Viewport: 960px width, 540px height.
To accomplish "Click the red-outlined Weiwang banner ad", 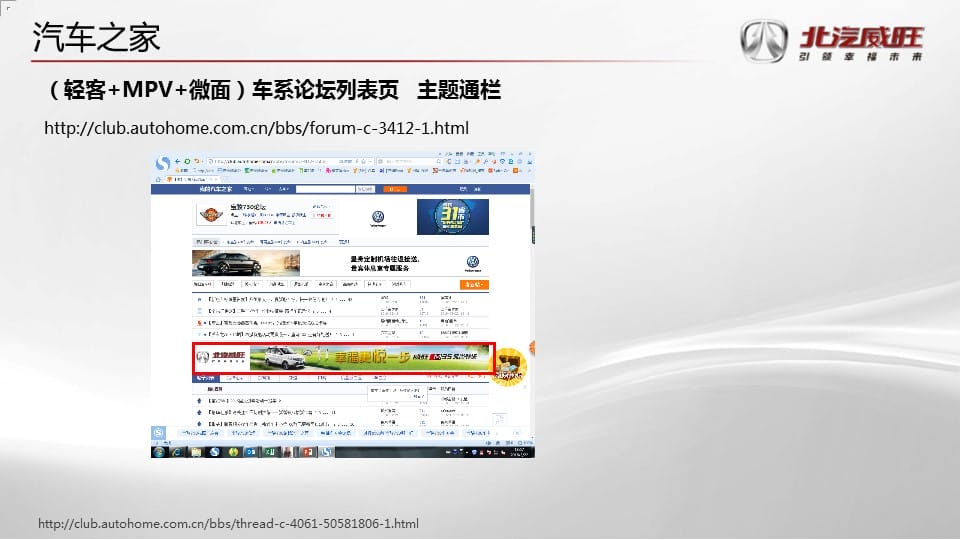I will [343, 358].
